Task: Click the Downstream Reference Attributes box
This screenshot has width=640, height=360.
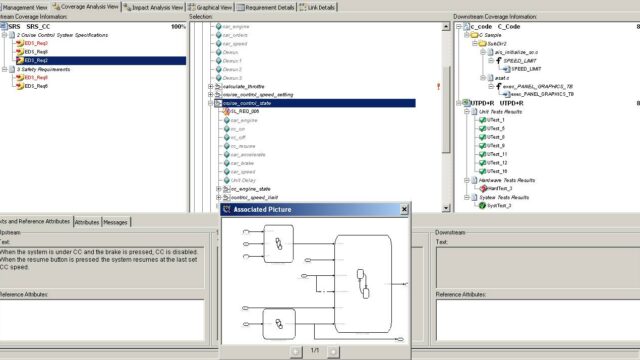Action: 538,320
